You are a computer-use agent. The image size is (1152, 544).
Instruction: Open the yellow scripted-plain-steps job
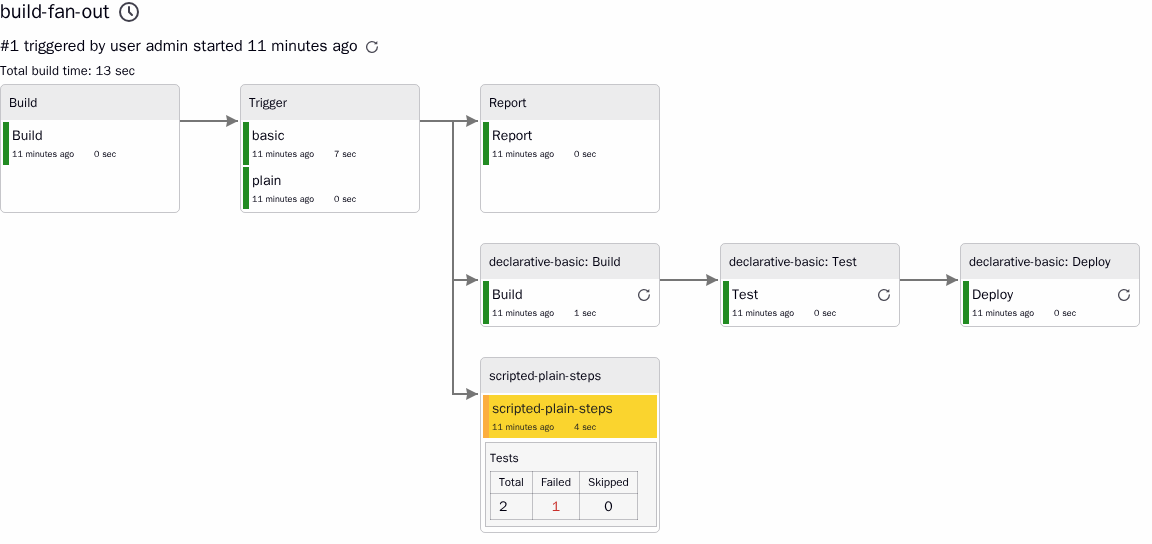tap(552, 409)
